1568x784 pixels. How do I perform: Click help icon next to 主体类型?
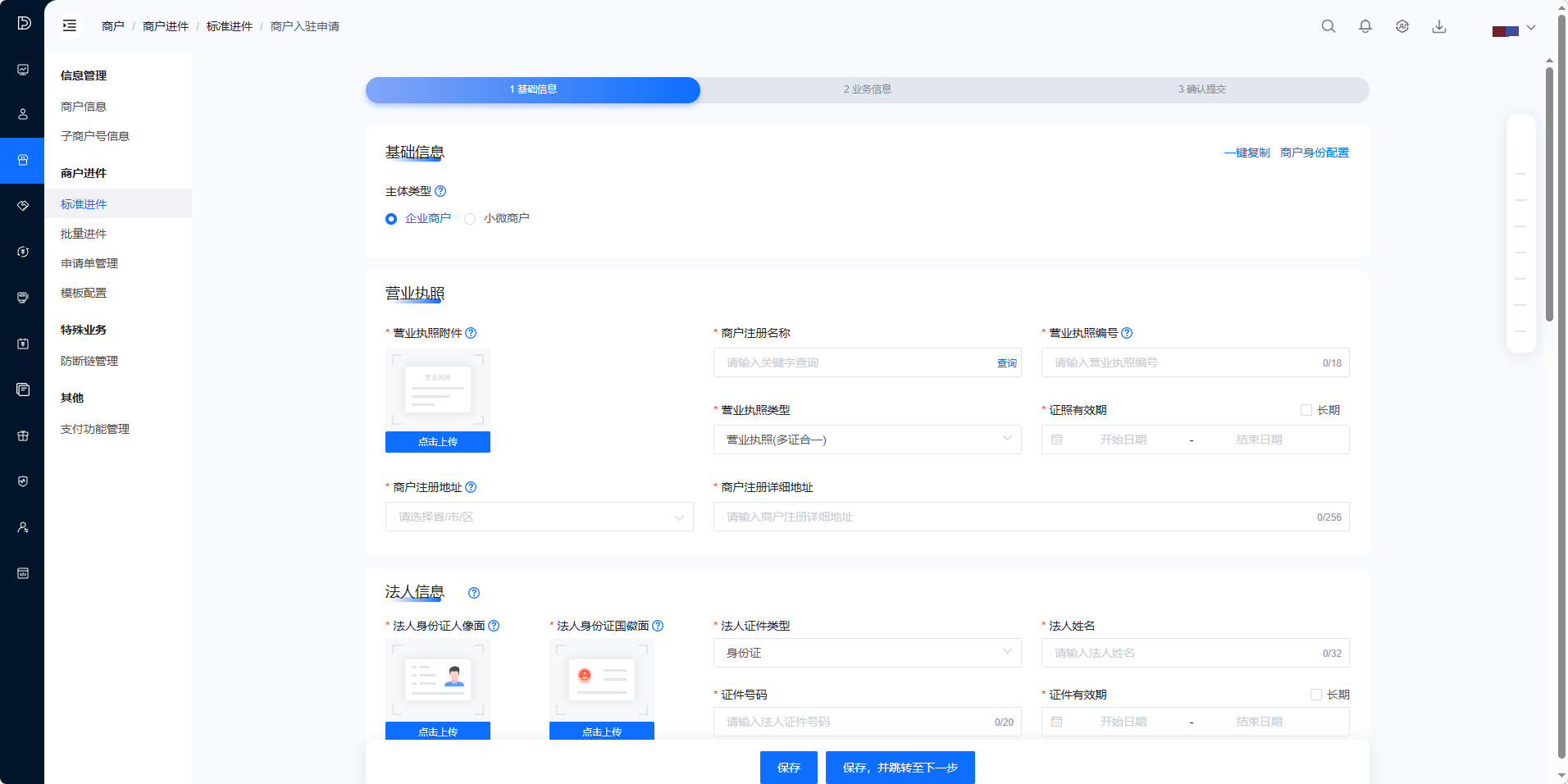(440, 191)
